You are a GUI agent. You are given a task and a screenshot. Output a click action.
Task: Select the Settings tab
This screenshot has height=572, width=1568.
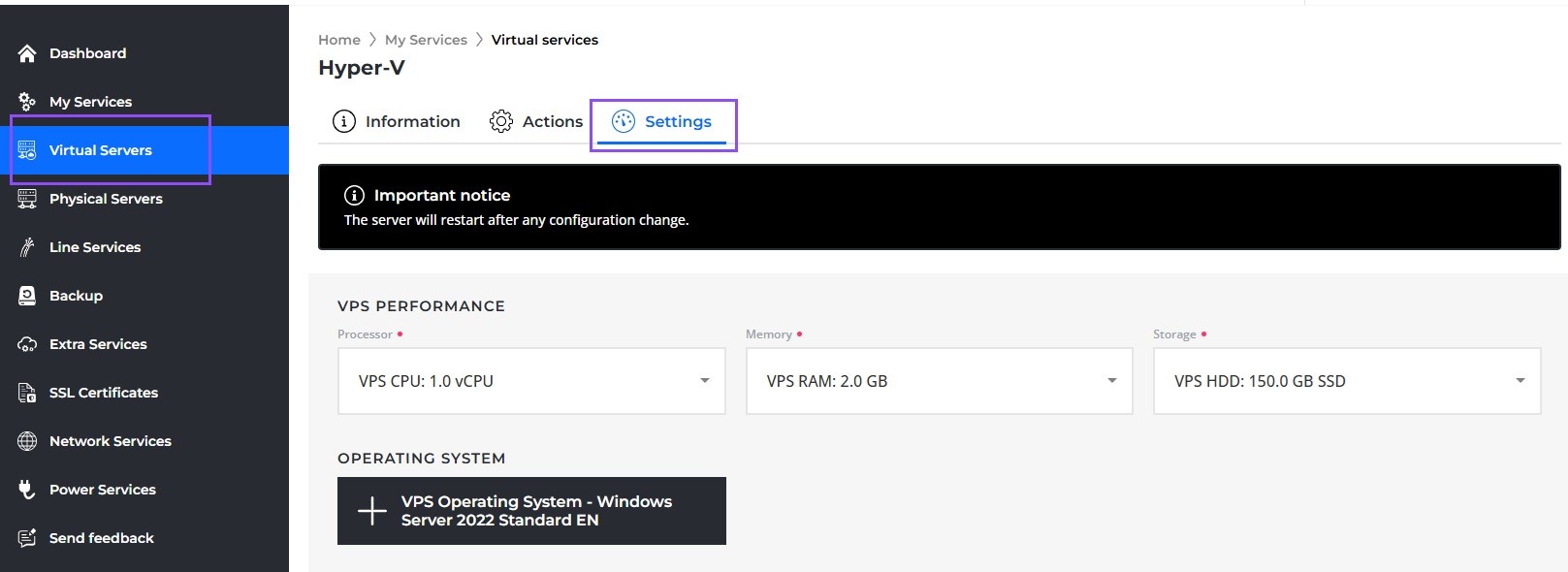click(662, 121)
